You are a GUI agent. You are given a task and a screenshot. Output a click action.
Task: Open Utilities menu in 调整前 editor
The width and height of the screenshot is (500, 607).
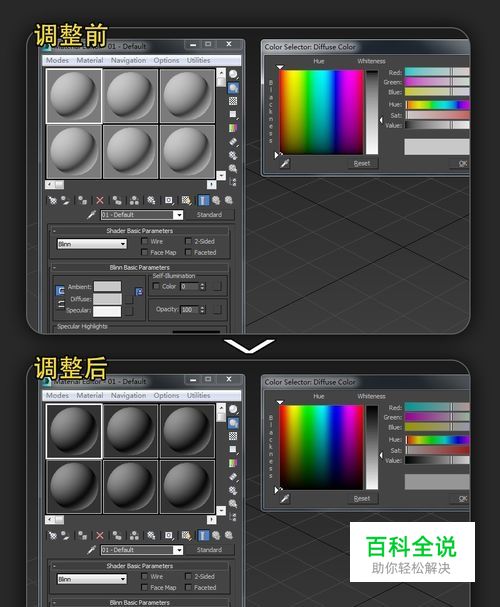pyautogui.click(x=199, y=60)
